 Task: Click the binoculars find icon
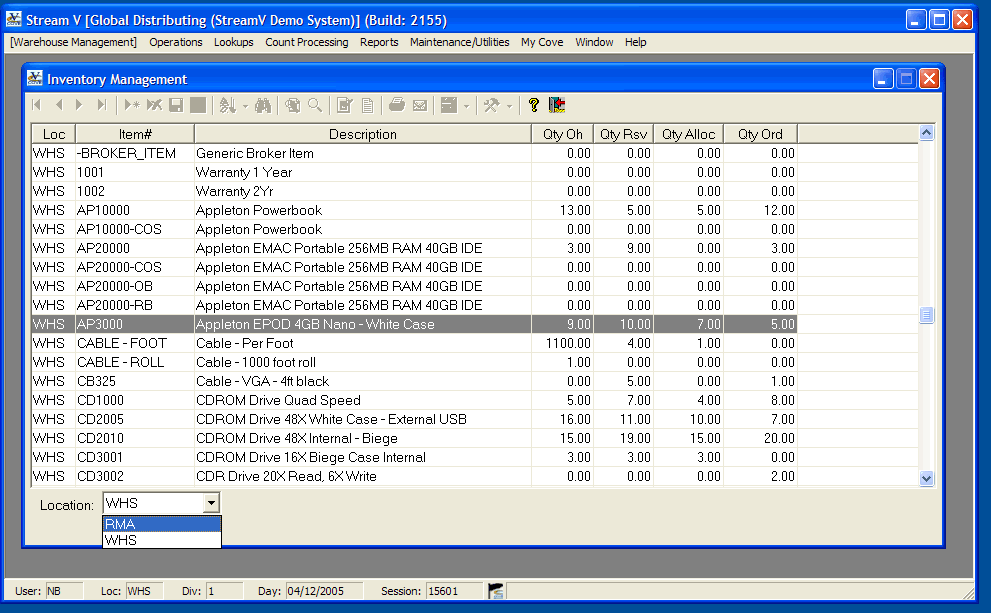[263, 105]
